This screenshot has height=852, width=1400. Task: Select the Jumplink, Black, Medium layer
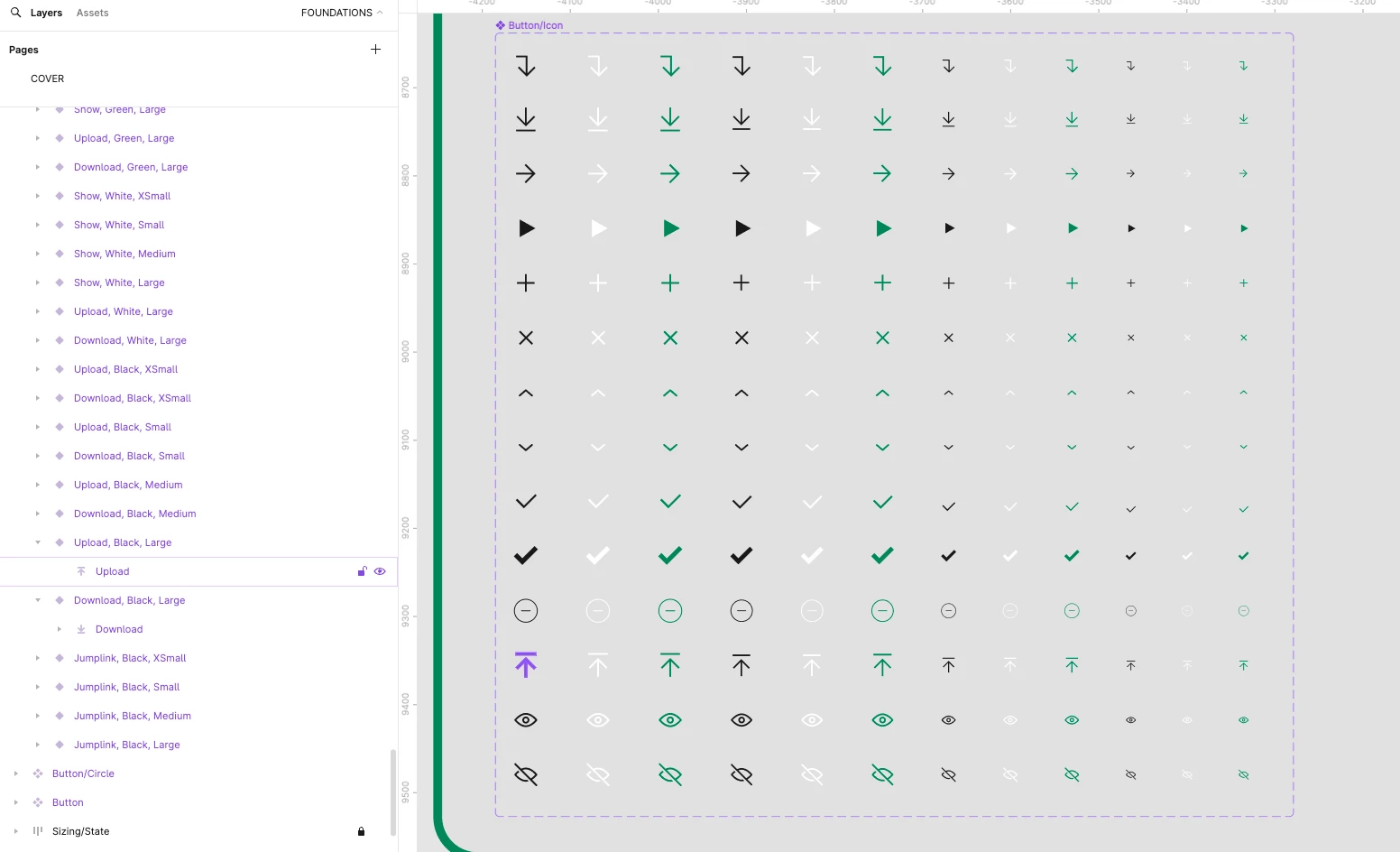[133, 716]
